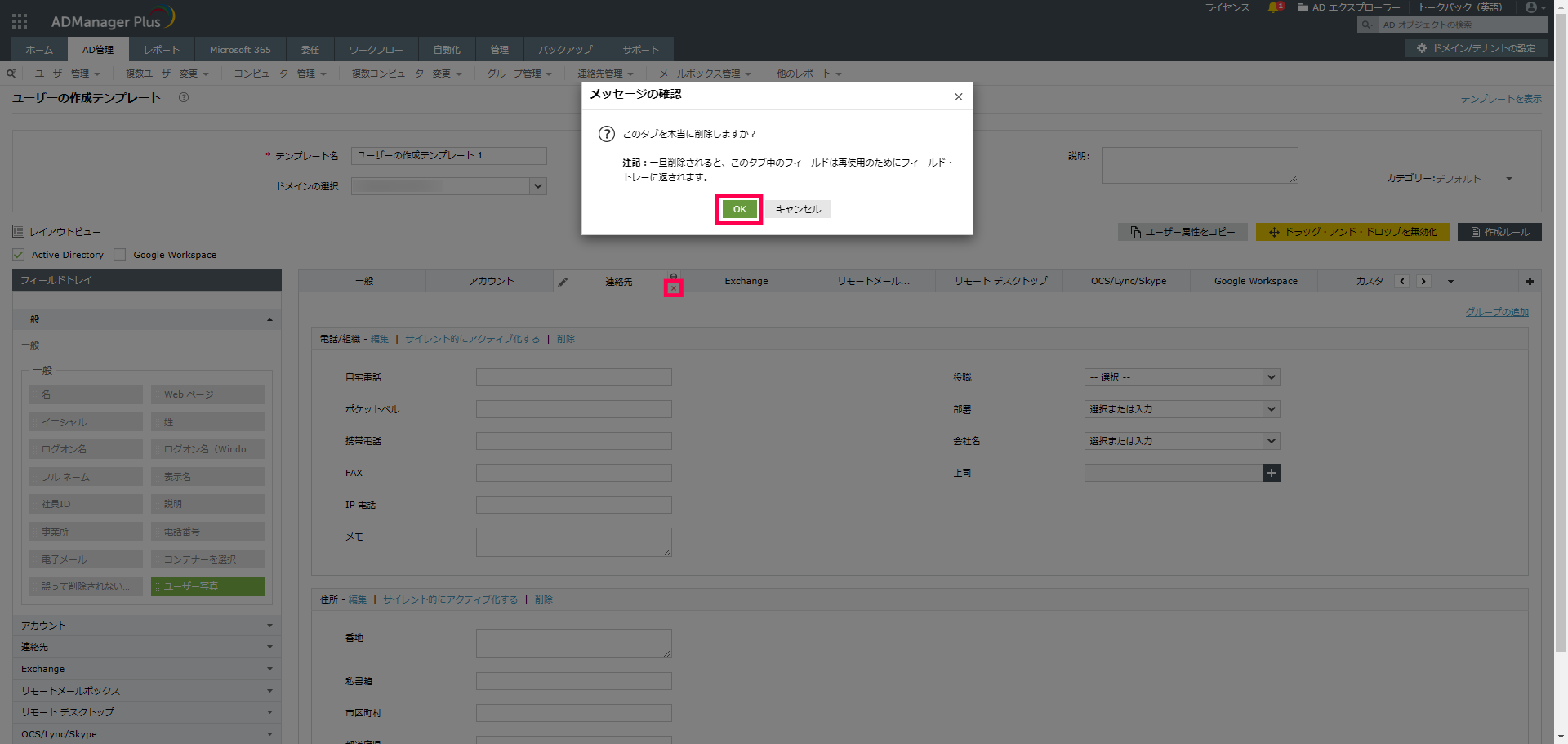Image resolution: width=1568 pixels, height=744 pixels.
Task: Select the アカウント template tab
Action: coord(491,281)
